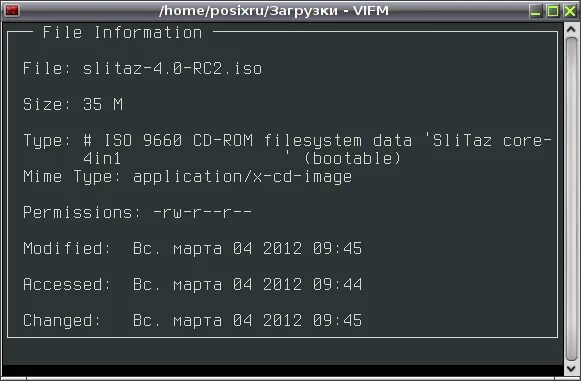Open the red window menu icon
This screenshot has width=581, height=381.
[x=11, y=10]
